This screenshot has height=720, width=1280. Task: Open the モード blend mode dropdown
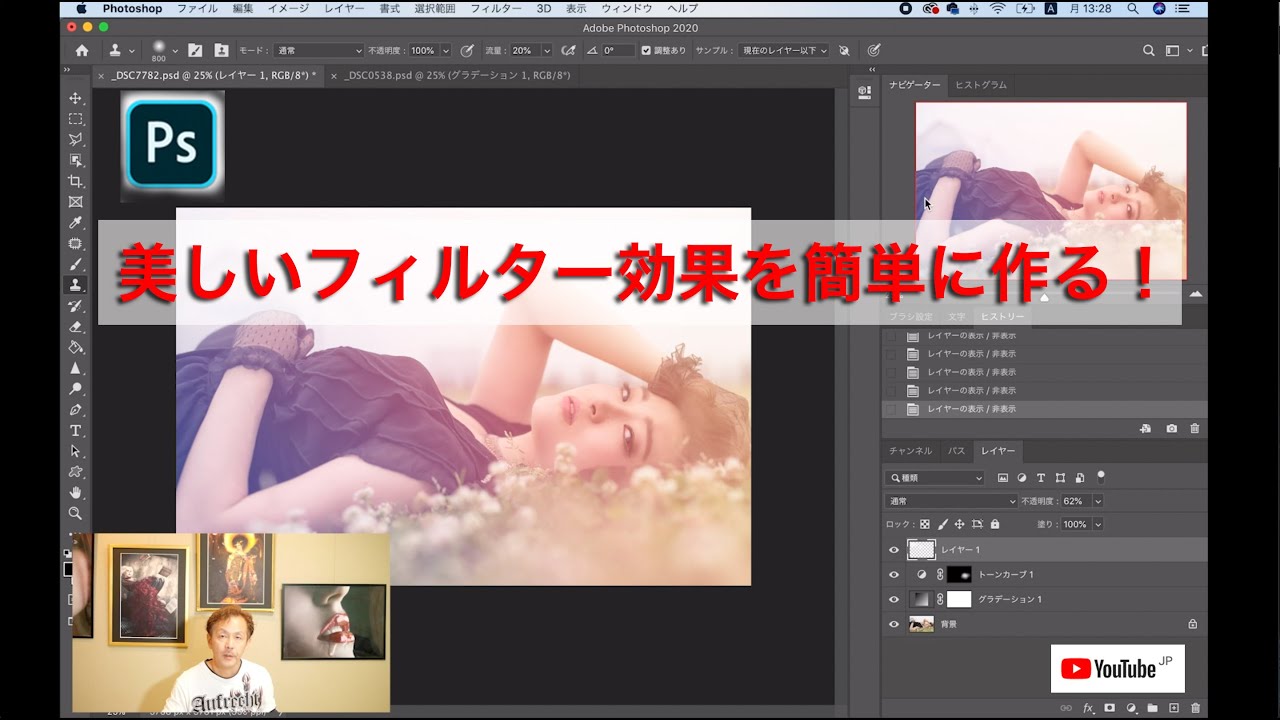coord(319,50)
